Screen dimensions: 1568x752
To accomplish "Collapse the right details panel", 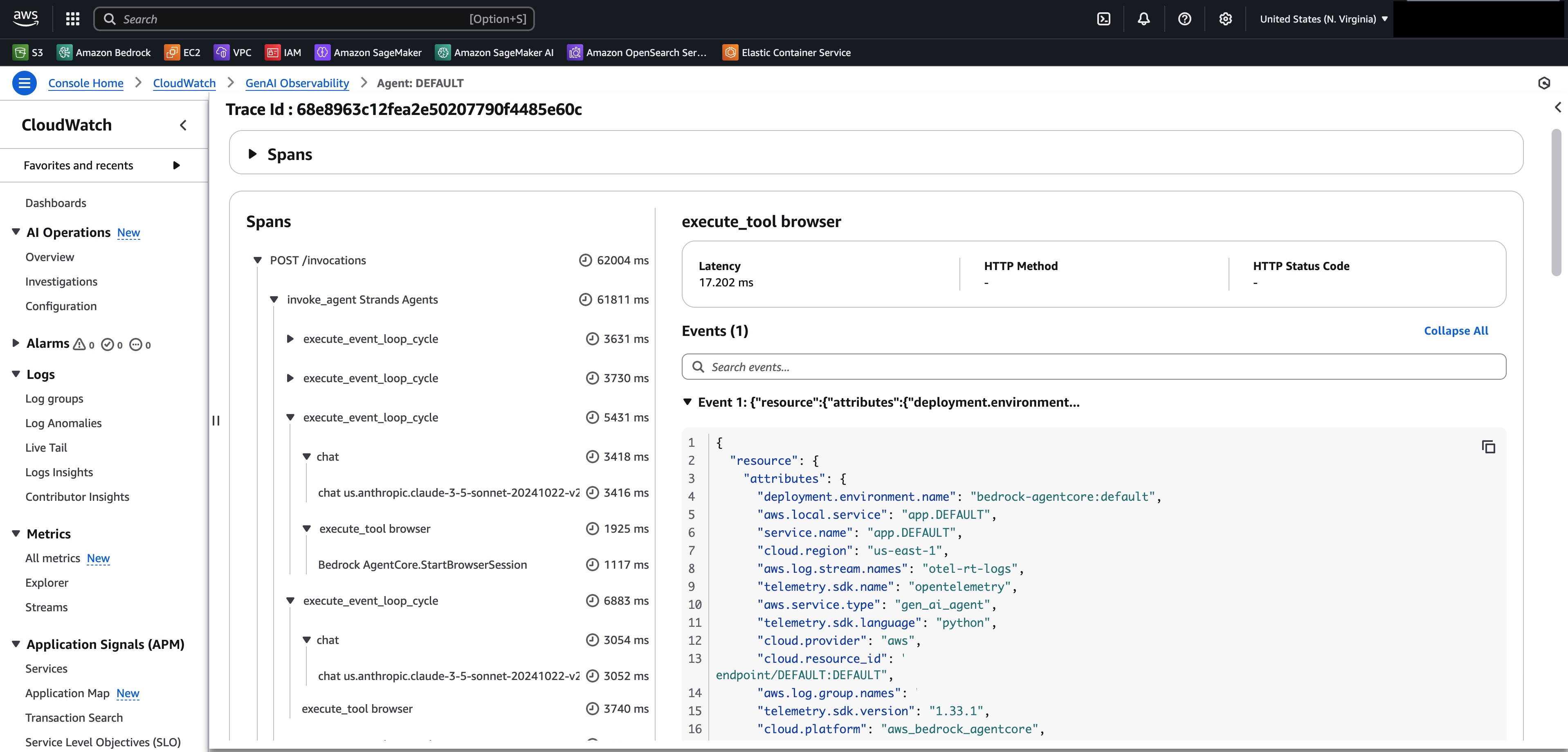I will (x=1557, y=107).
